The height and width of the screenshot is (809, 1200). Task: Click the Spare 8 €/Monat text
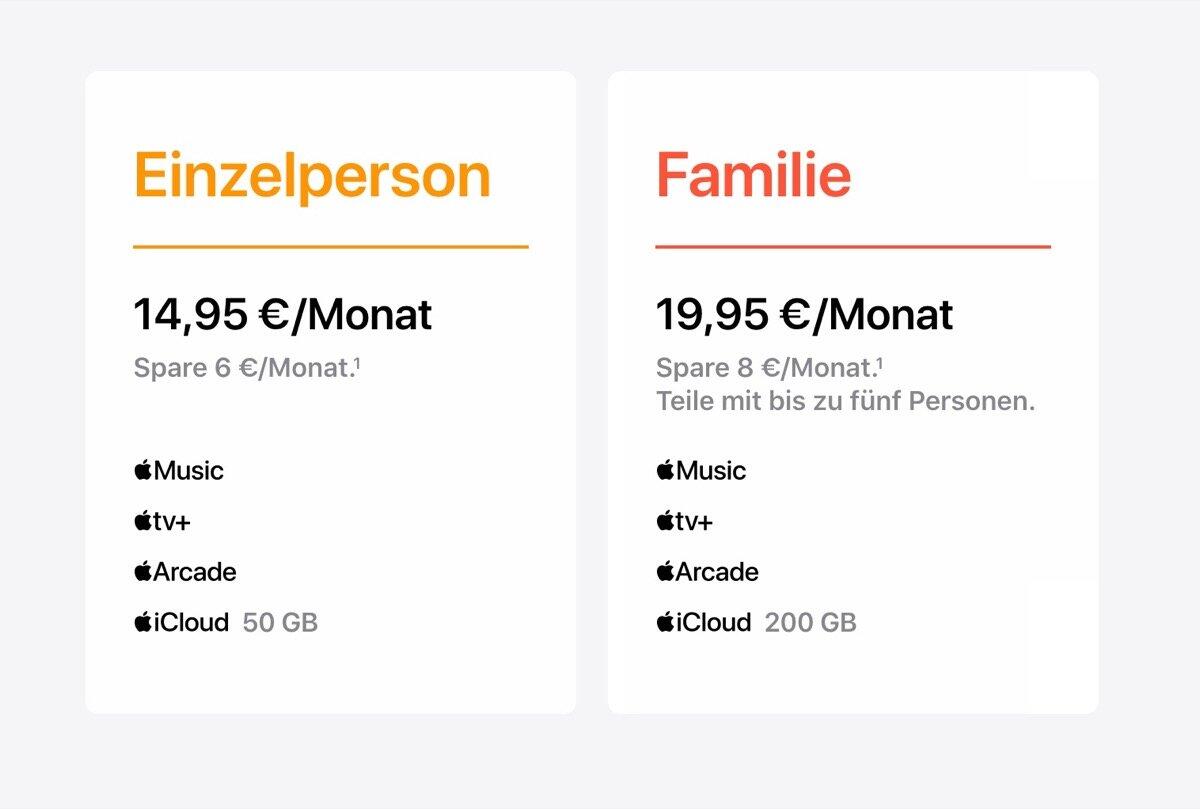click(x=765, y=368)
